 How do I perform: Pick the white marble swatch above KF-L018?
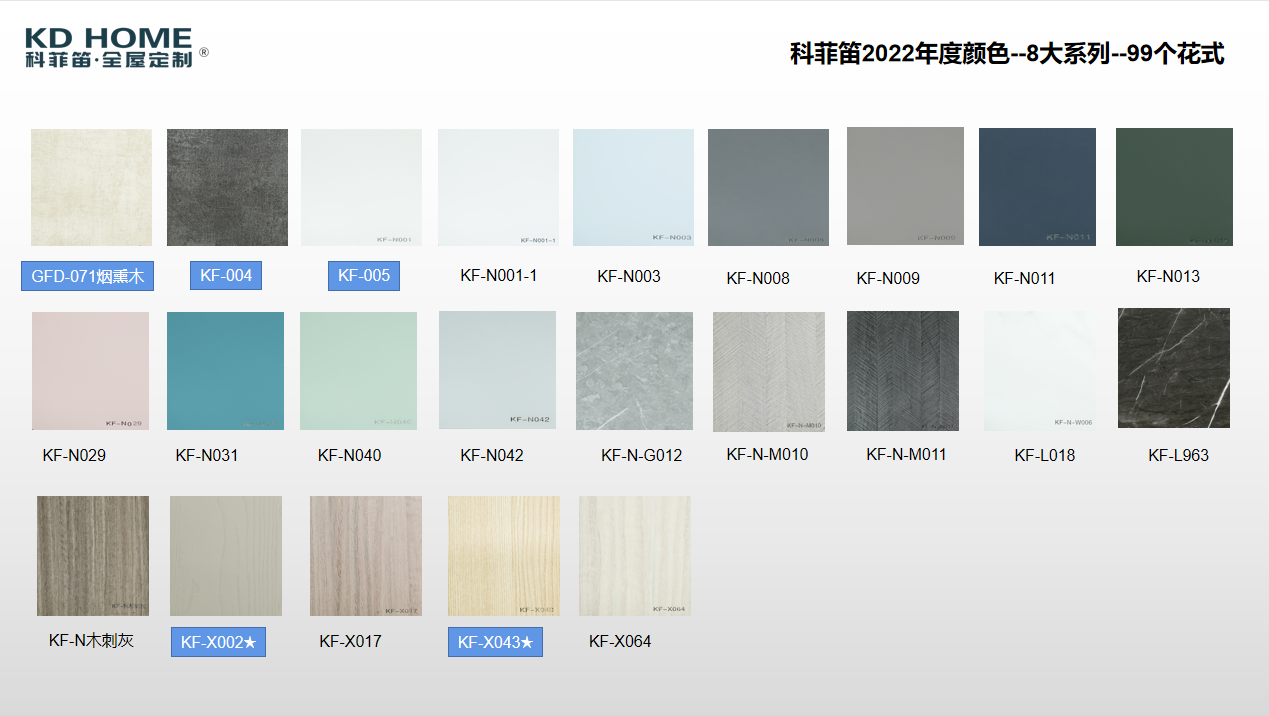tap(1040, 371)
